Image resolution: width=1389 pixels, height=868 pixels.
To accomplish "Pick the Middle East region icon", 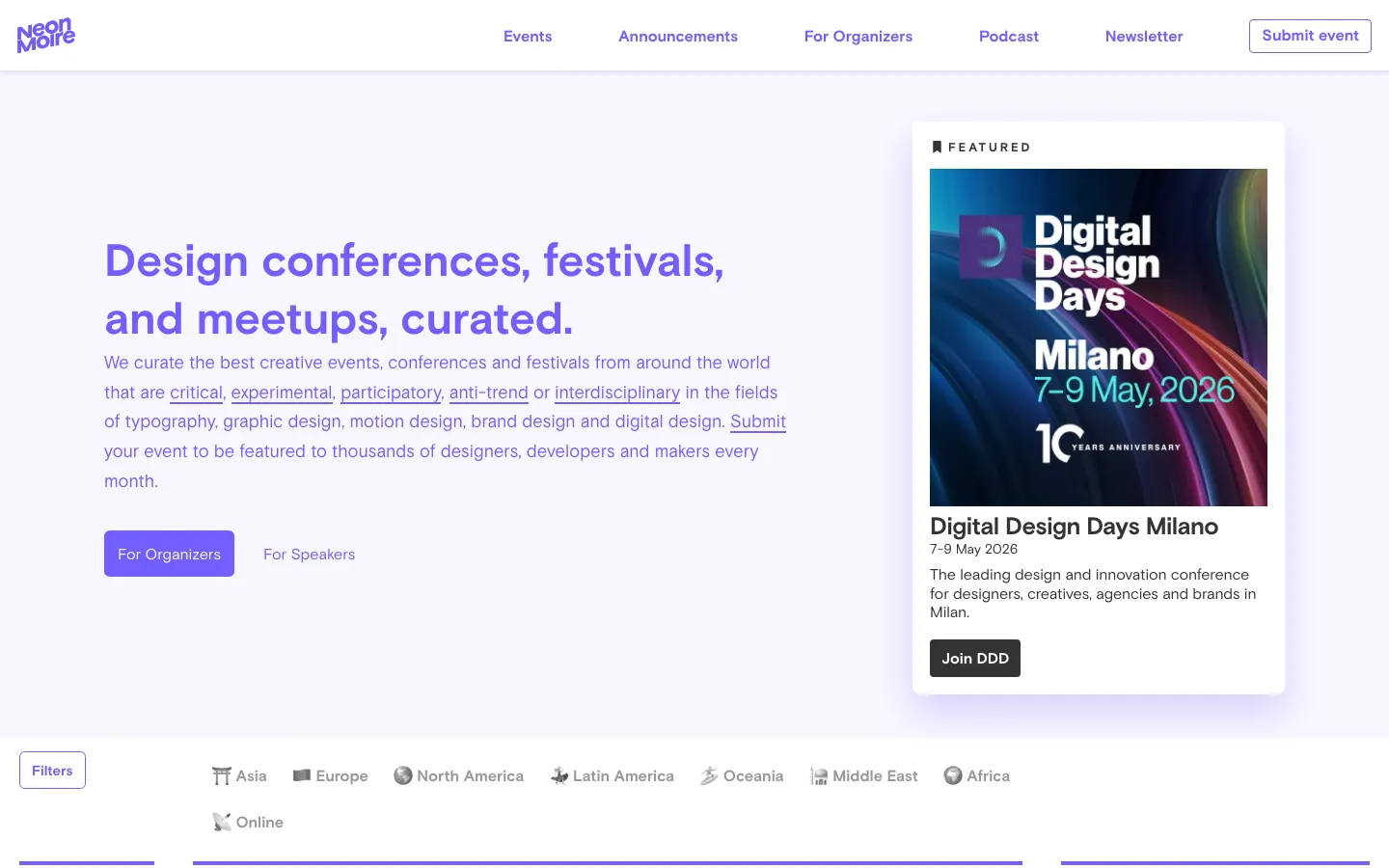I will coord(819,776).
